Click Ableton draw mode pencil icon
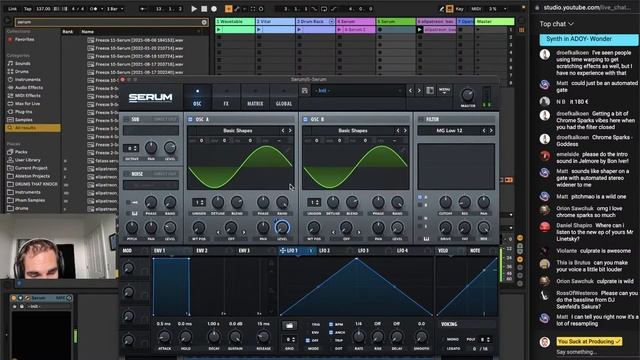640x360 pixels. coord(441,9)
